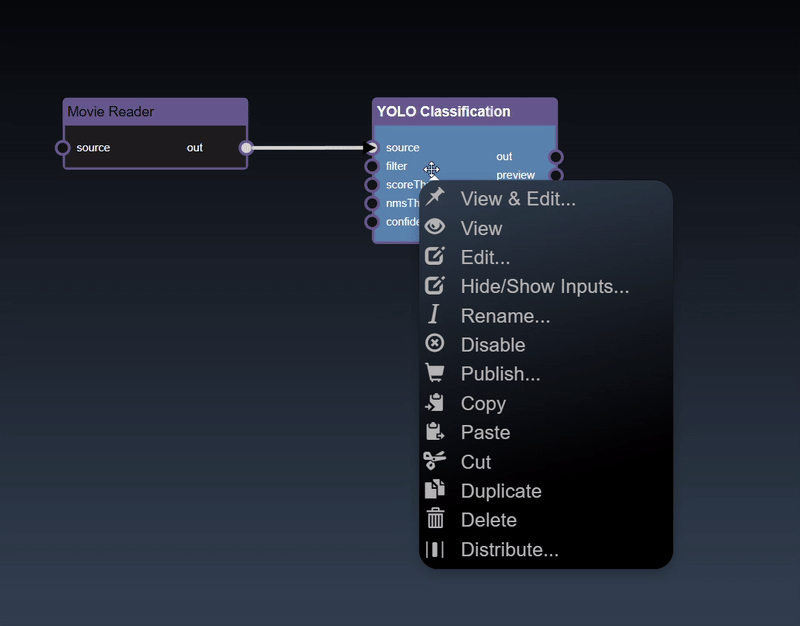Screen dimensions: 800x626
Task: Click the scissors Cut icon
Action: pyautogui.click(x=434, y=461)
